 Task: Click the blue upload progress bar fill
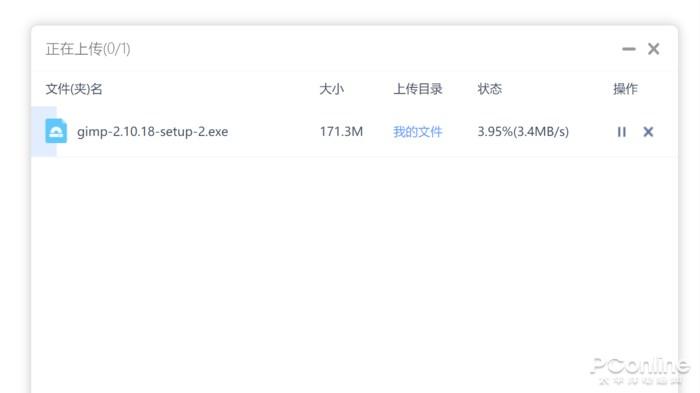44,131
